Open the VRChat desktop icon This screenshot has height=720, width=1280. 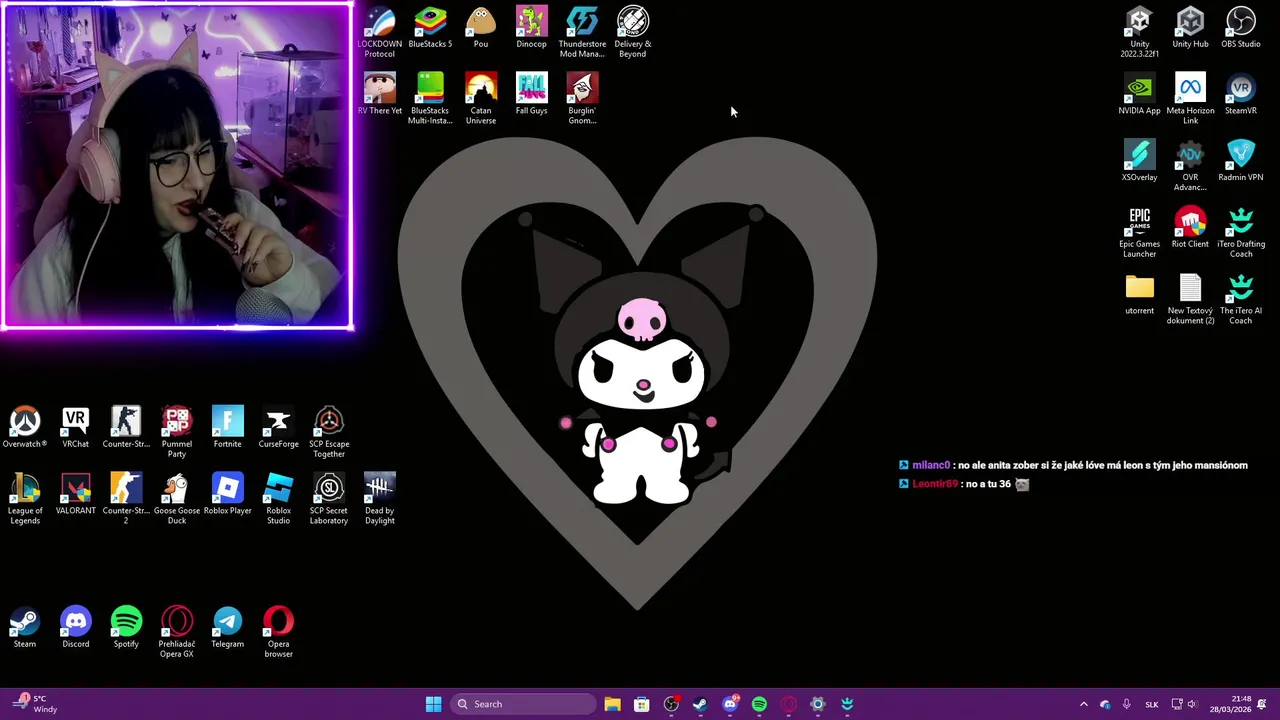click(75, 427)
